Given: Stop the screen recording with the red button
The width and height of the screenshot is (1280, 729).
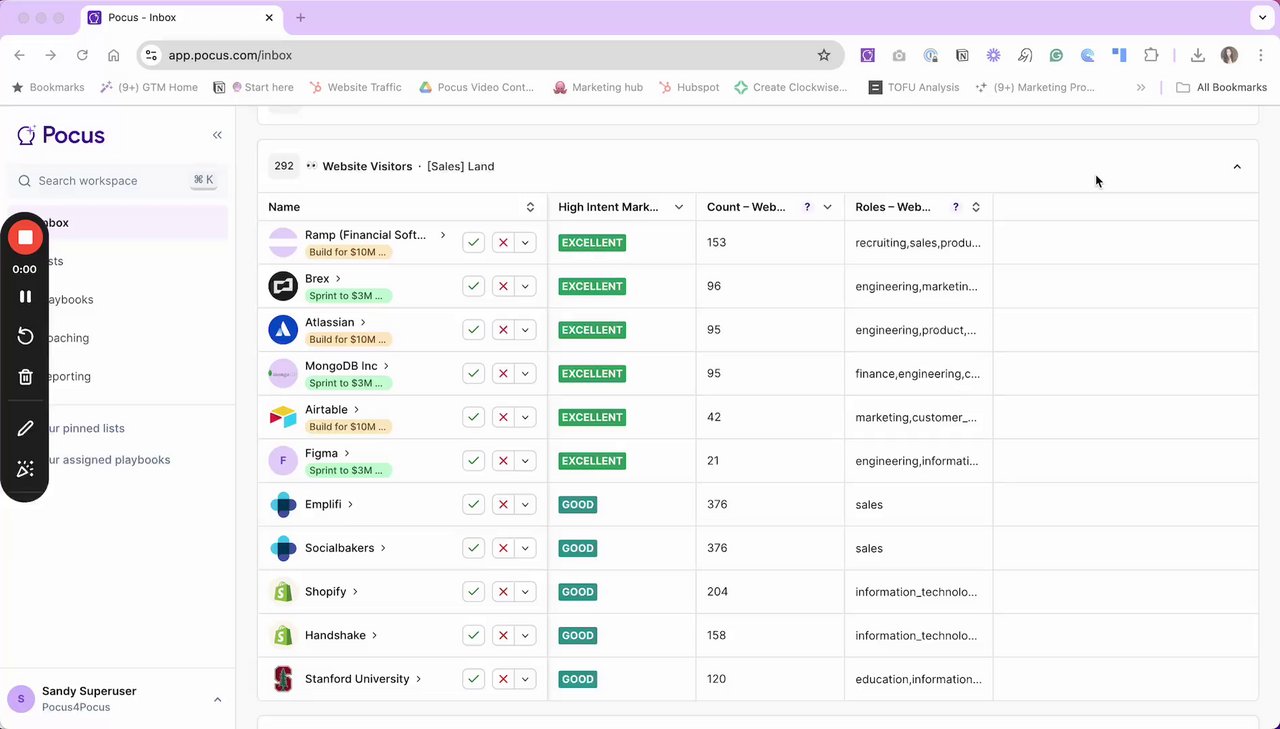Looking at the screenshot, I should [25, 237].
